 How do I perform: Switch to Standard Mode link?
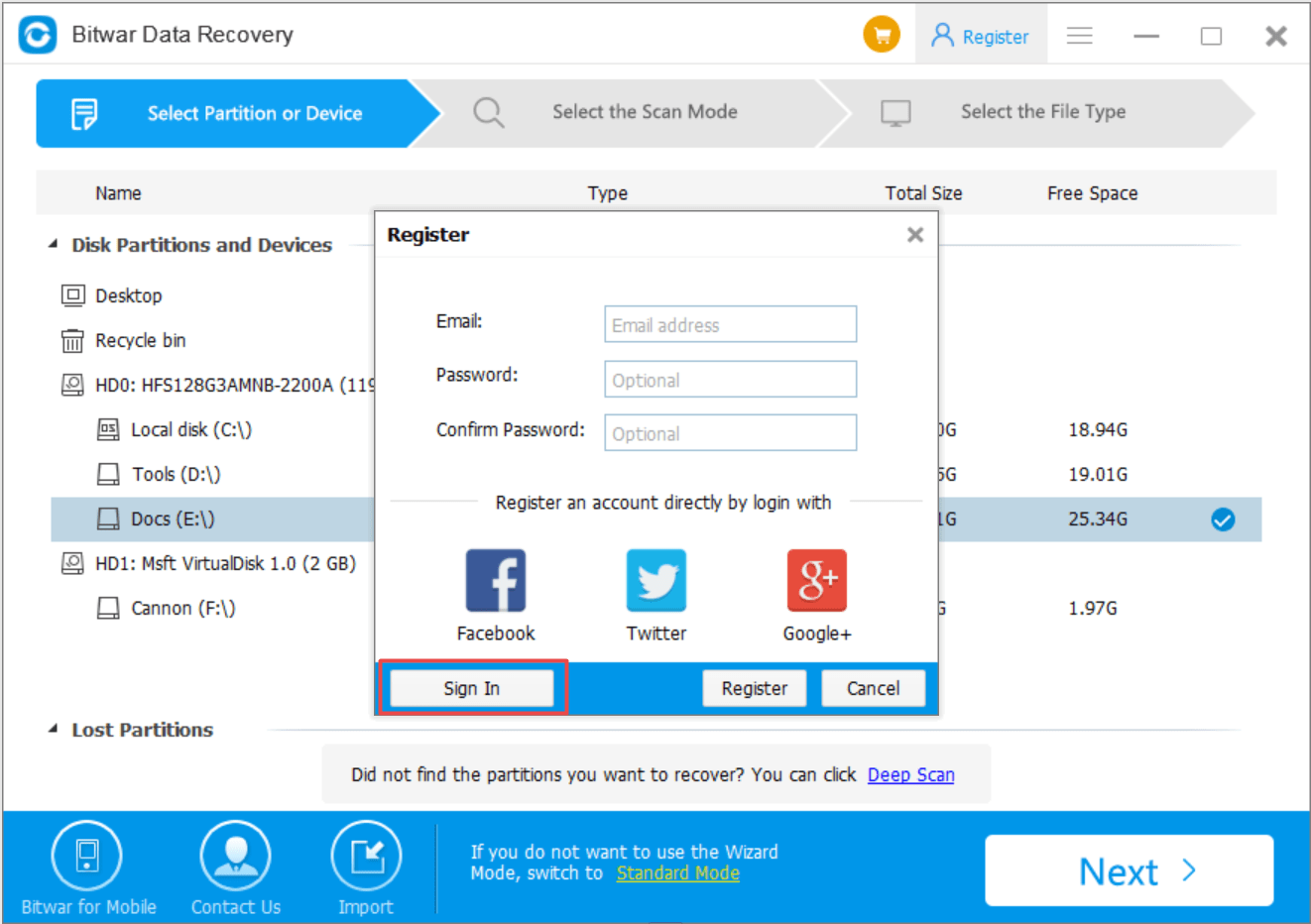(x=678, y=872)
